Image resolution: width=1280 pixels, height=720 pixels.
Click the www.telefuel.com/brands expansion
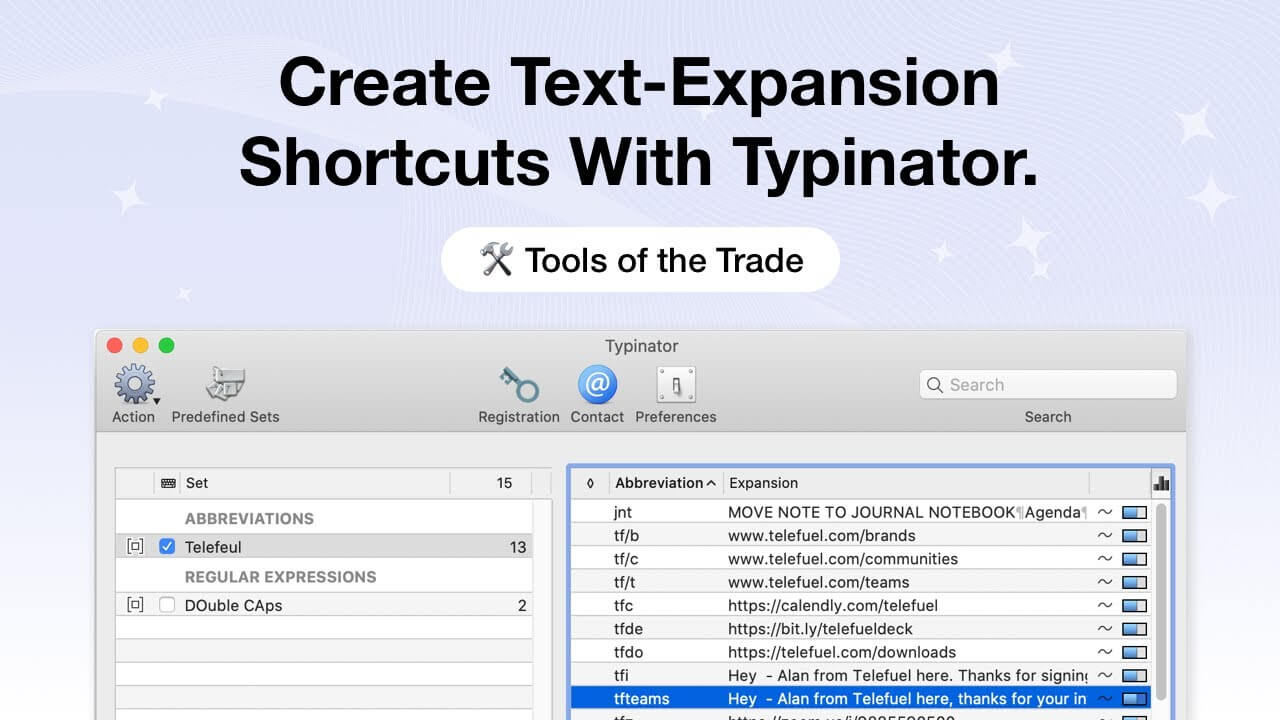coord(822,535)
